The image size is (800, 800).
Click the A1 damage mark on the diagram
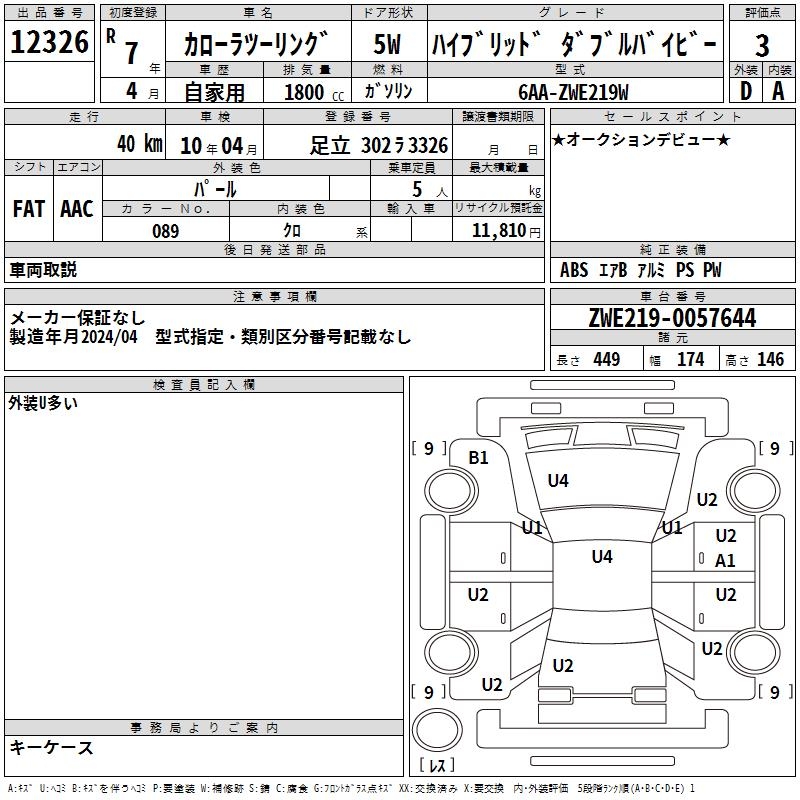[725, 561]
